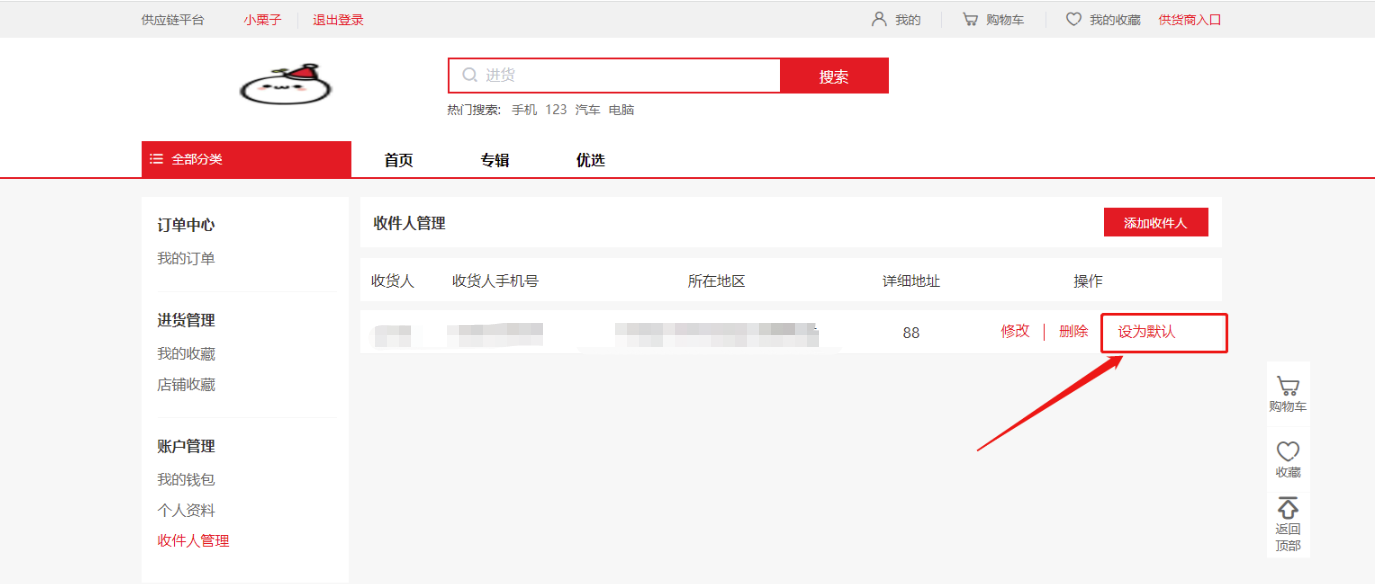Click the magnifier icon in search box
Viewport: 1375px width, 584px height.
[x=469, y=75]
